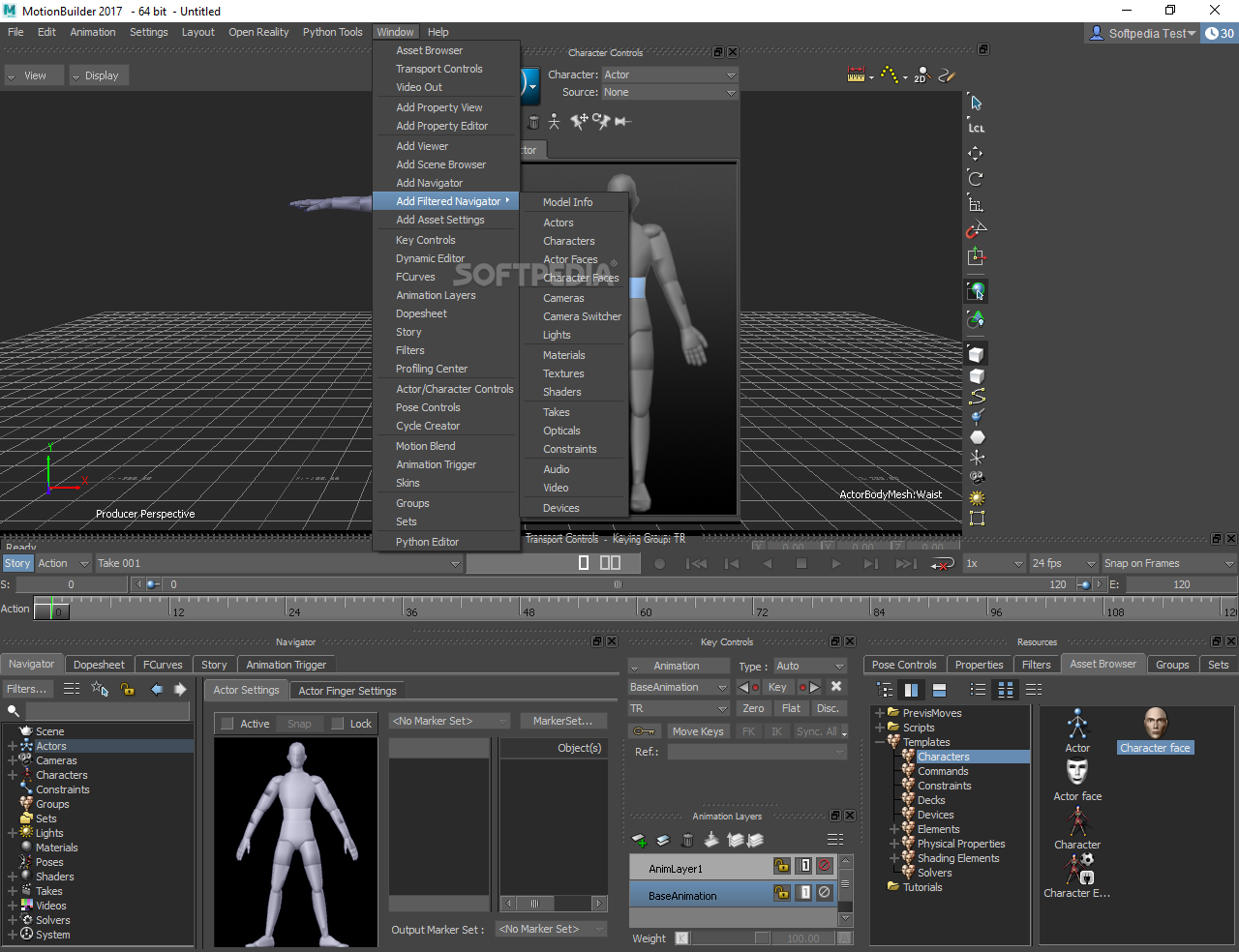Click the trash icon in Character Controls
The image size is (1239, 952).
point(533,122)
